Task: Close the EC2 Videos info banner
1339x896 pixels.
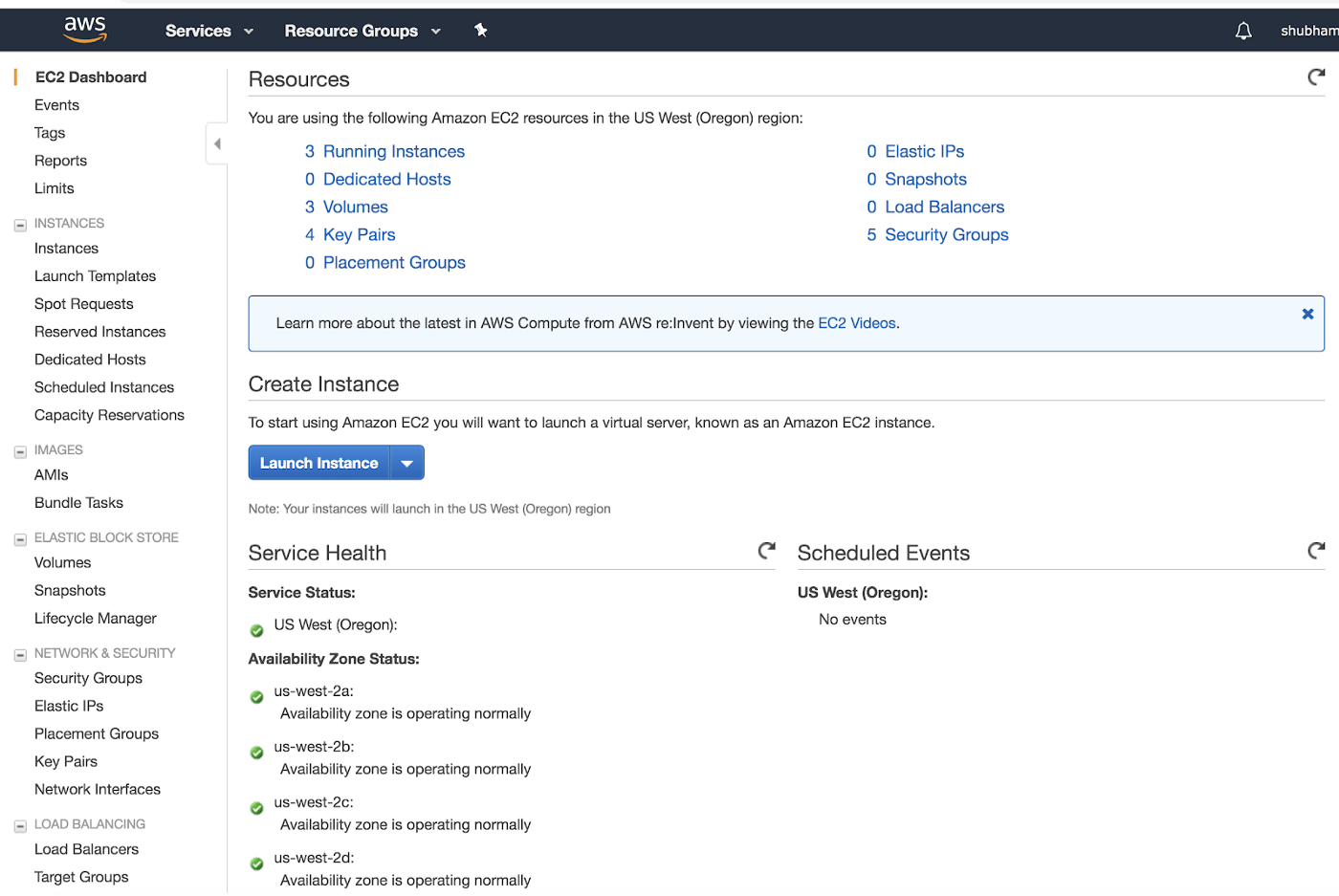Action: pyautogui.click(x=1307, y=314)
